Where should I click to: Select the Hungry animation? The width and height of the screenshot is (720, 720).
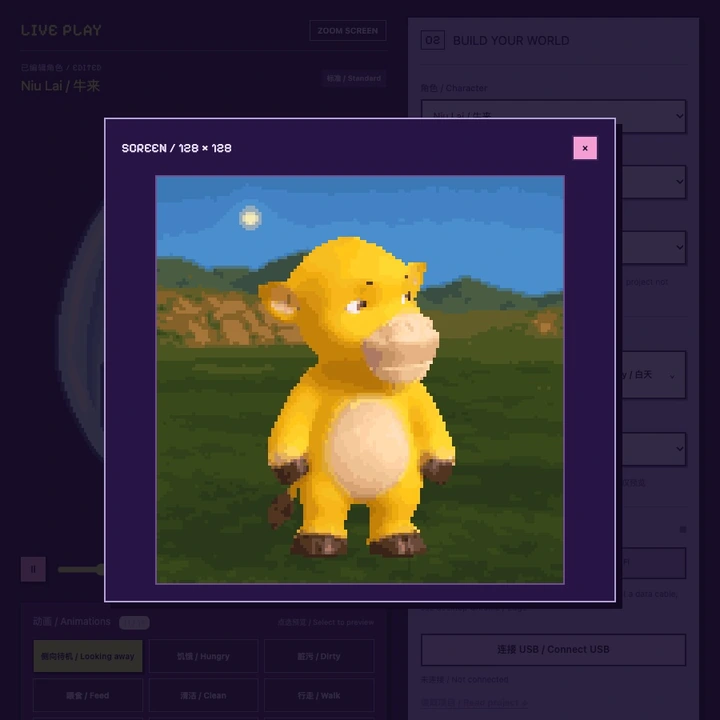203,656
